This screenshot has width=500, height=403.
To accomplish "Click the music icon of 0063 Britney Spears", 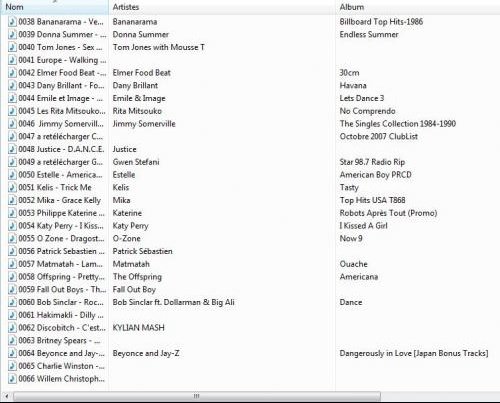I will click(x=12, y=341).
